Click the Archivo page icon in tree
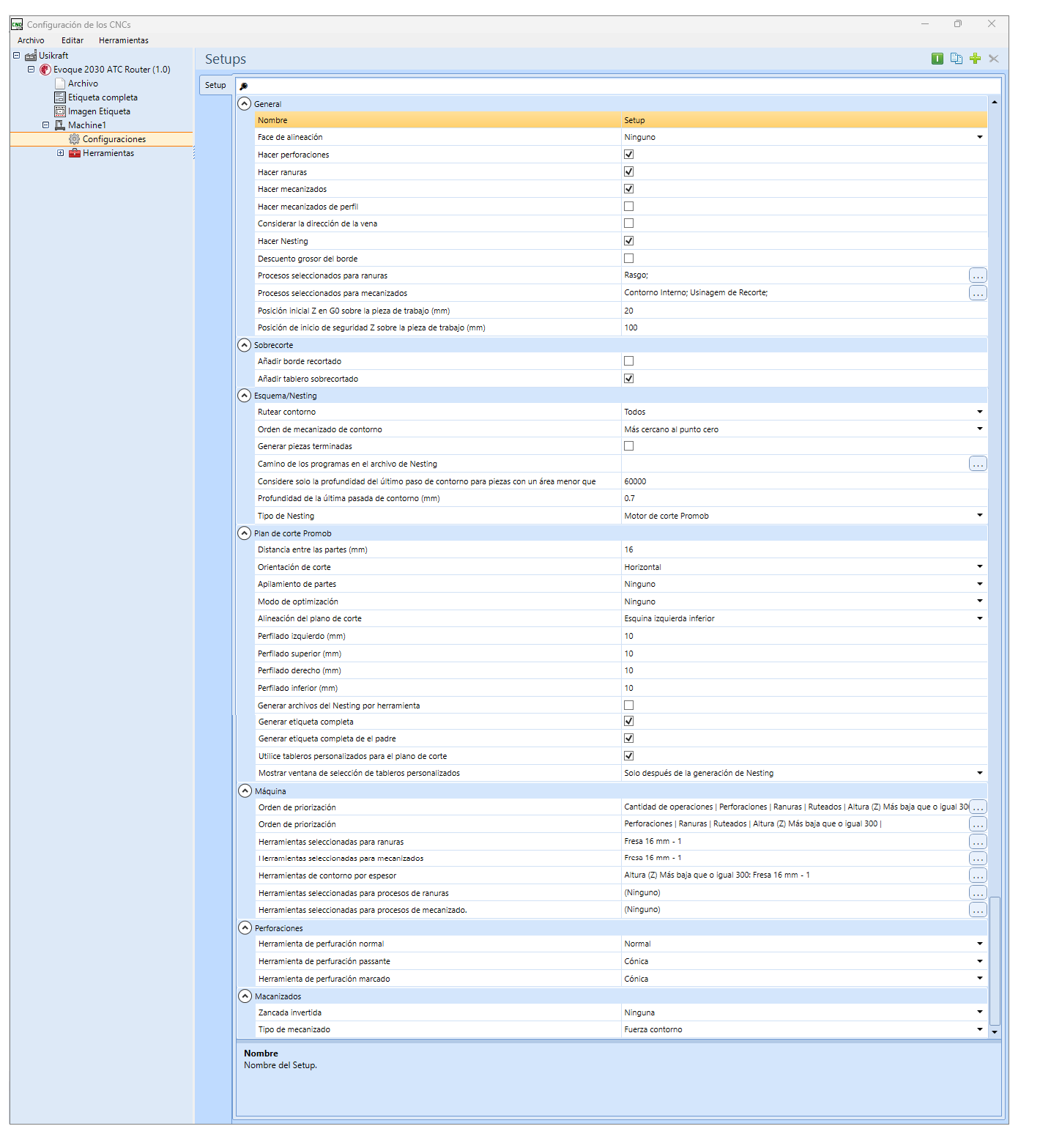This screenshot has height=1148, width=1051. pyautogui.click(x=60, y=84)
